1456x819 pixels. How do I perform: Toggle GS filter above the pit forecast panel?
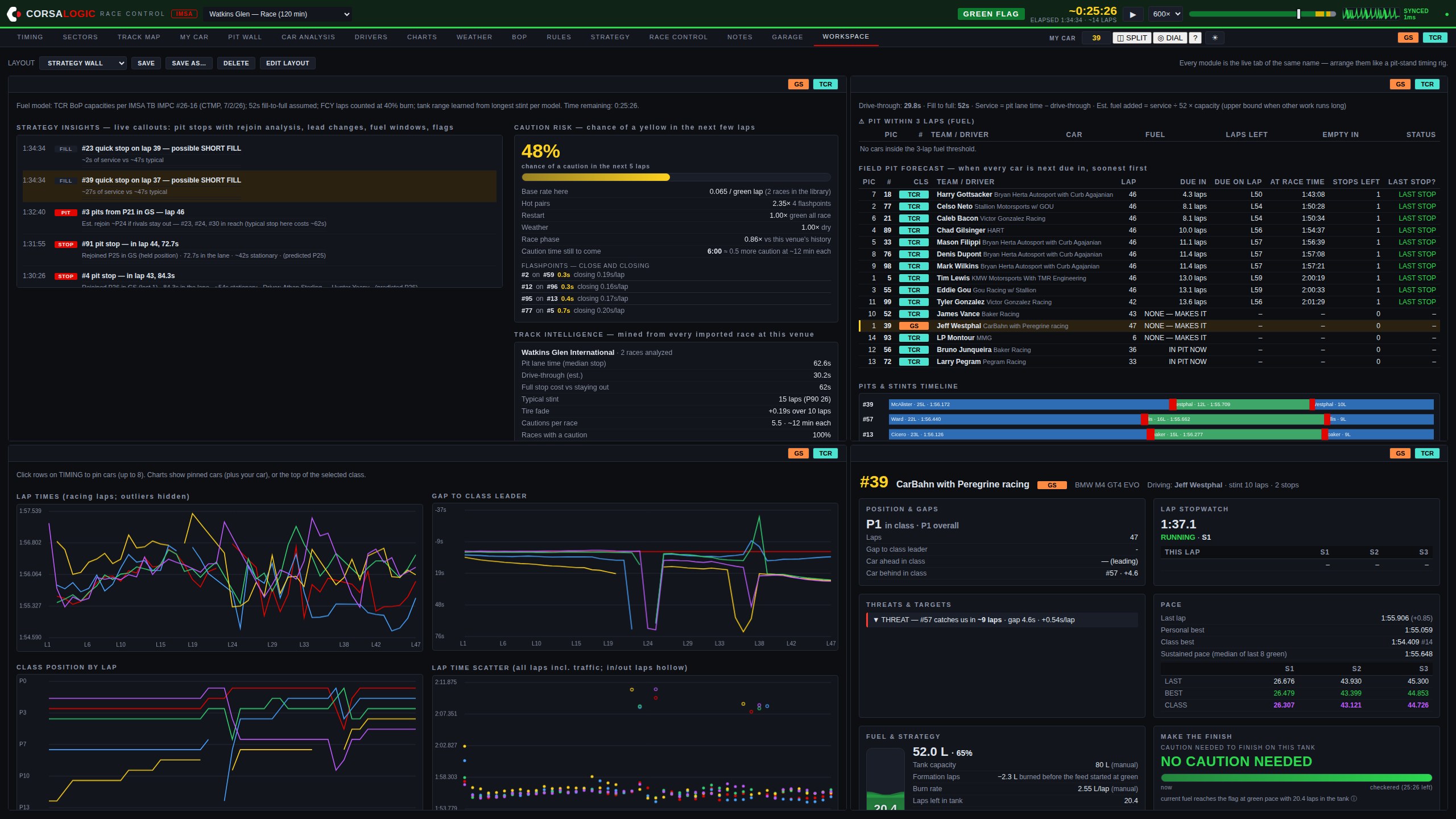point(1400,84)
